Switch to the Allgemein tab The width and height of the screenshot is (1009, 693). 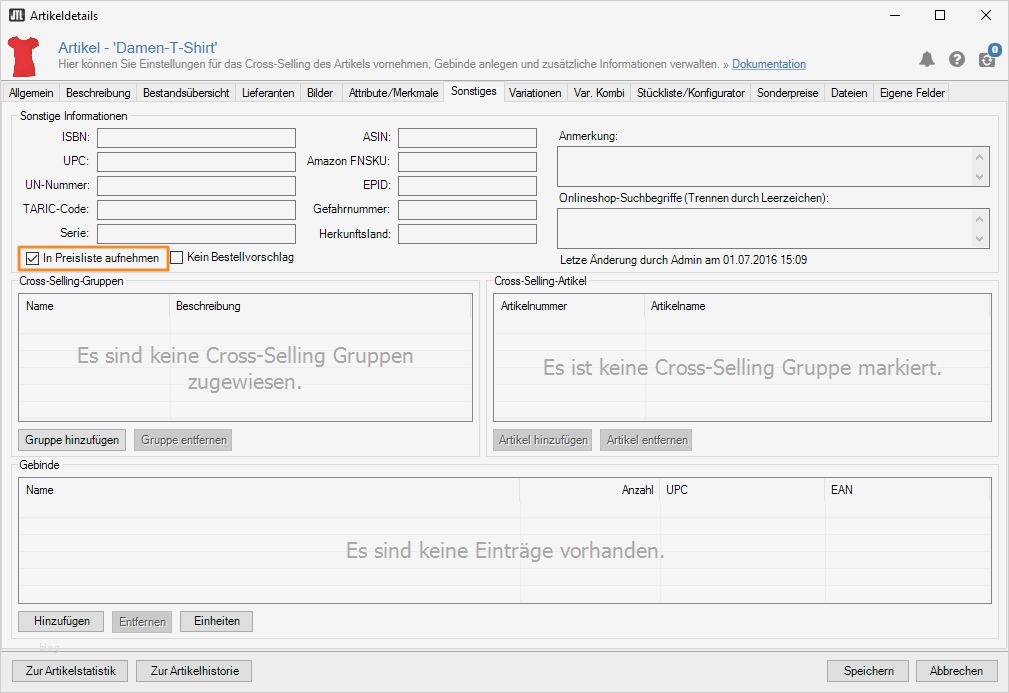click(31, 93)
